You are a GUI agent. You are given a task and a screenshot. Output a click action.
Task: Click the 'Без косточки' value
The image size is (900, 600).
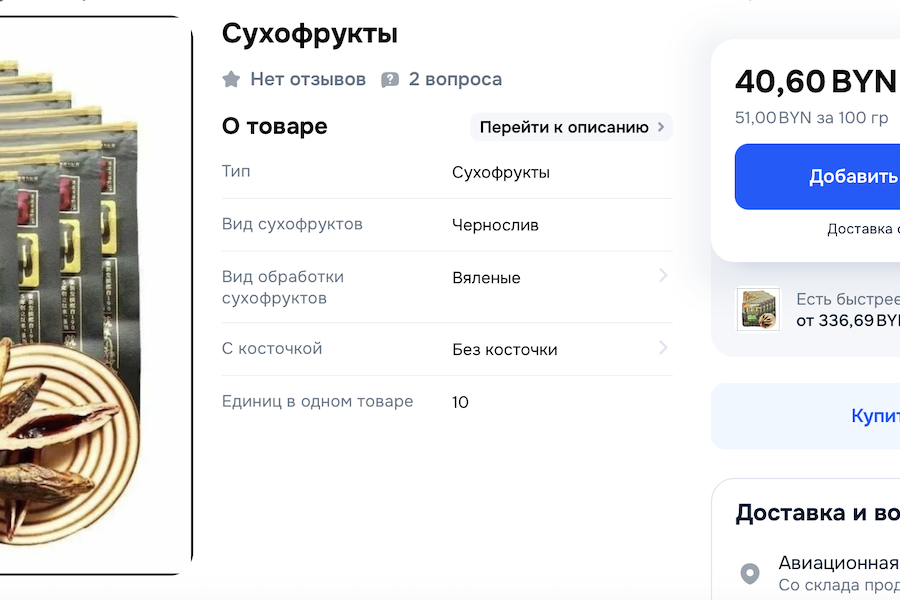(503, 349)
